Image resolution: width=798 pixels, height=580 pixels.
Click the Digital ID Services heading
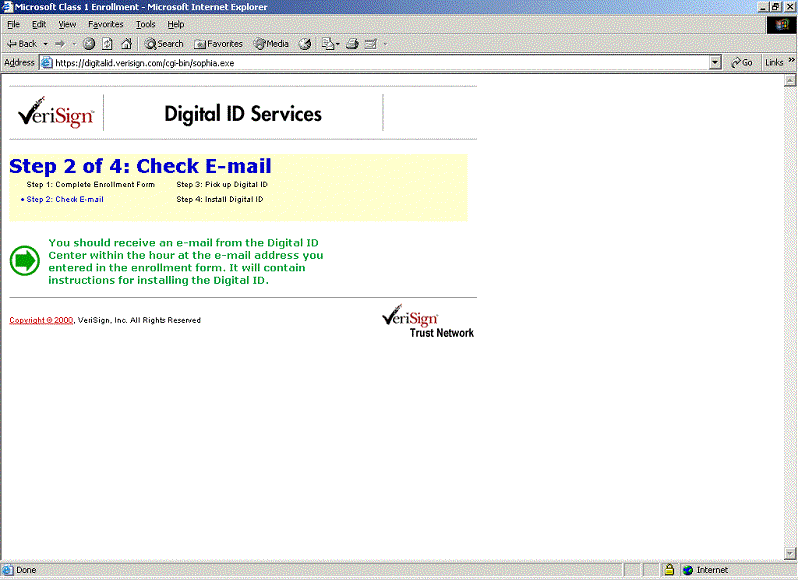[243, 114]
